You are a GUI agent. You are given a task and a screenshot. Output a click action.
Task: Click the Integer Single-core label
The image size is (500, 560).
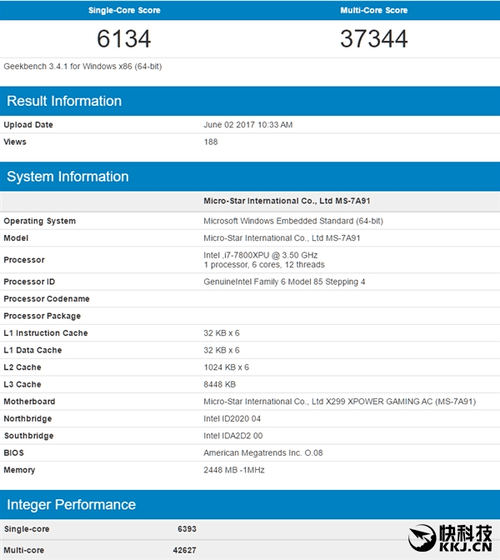pos(27,529)
